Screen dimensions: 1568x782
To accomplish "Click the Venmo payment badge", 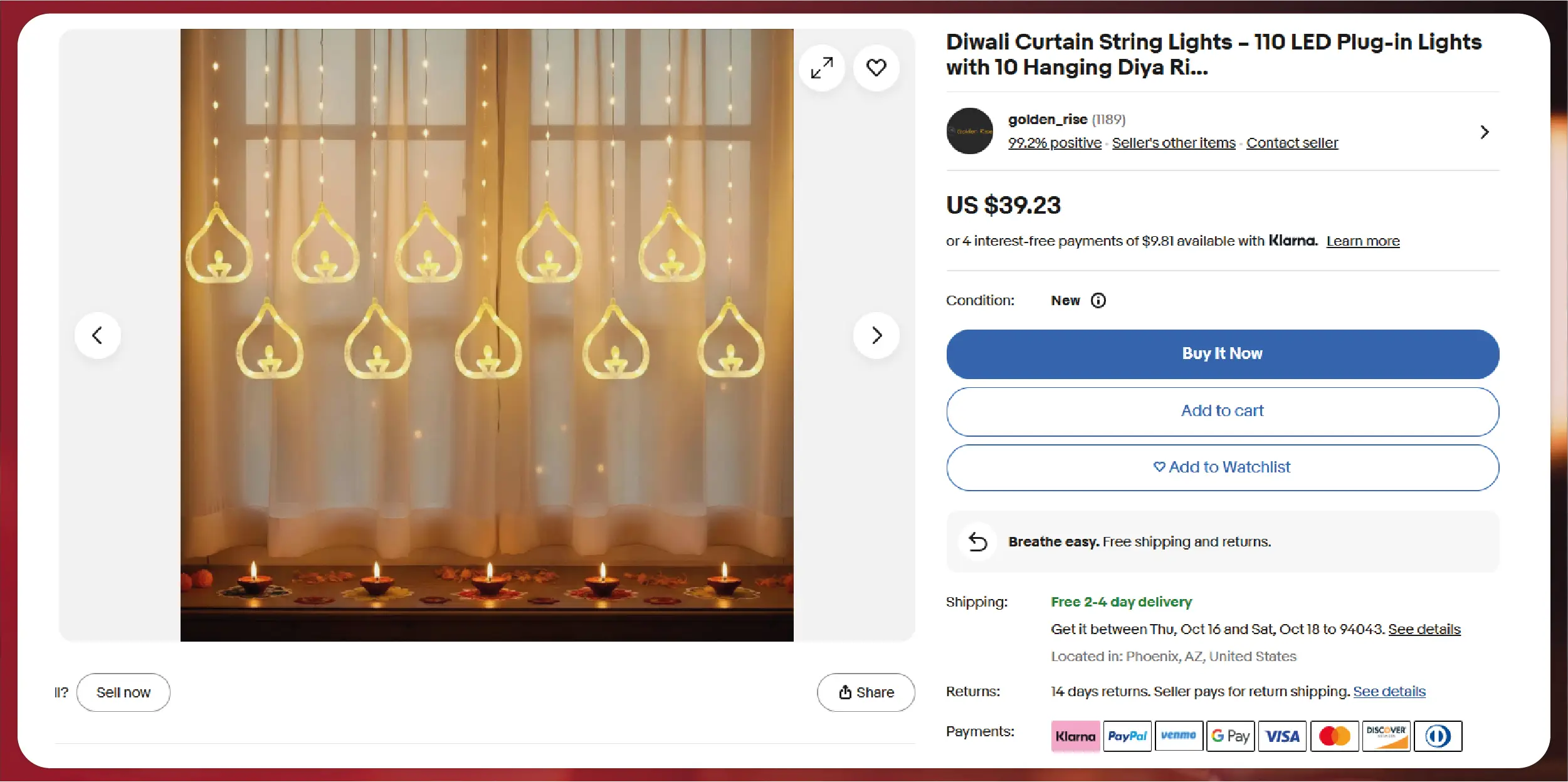I will pyautogui.click(x=1178, y=736).
